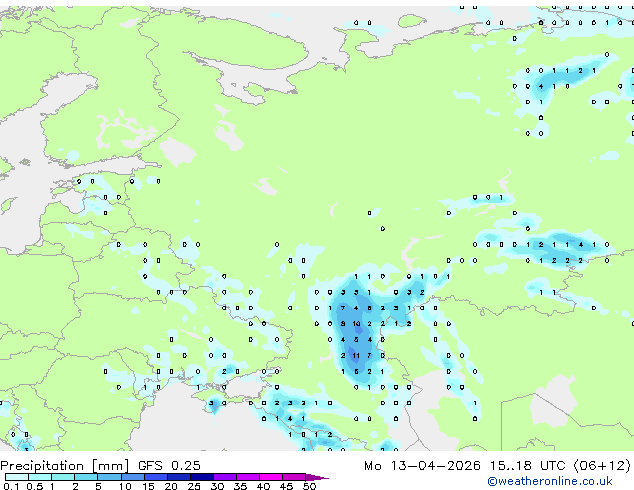
Task: Select the 5–10 mm legend swatch
Action: click(109, 477)
